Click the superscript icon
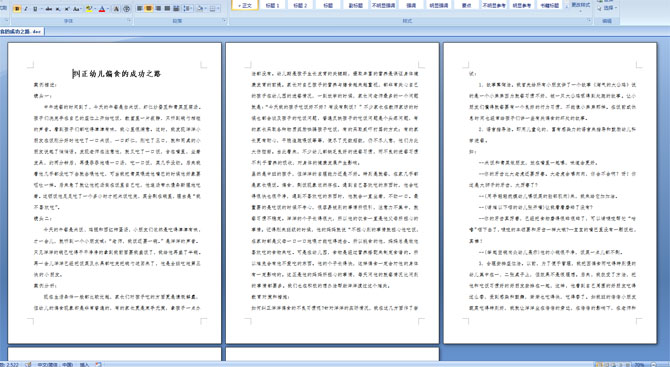 point(67,9)
